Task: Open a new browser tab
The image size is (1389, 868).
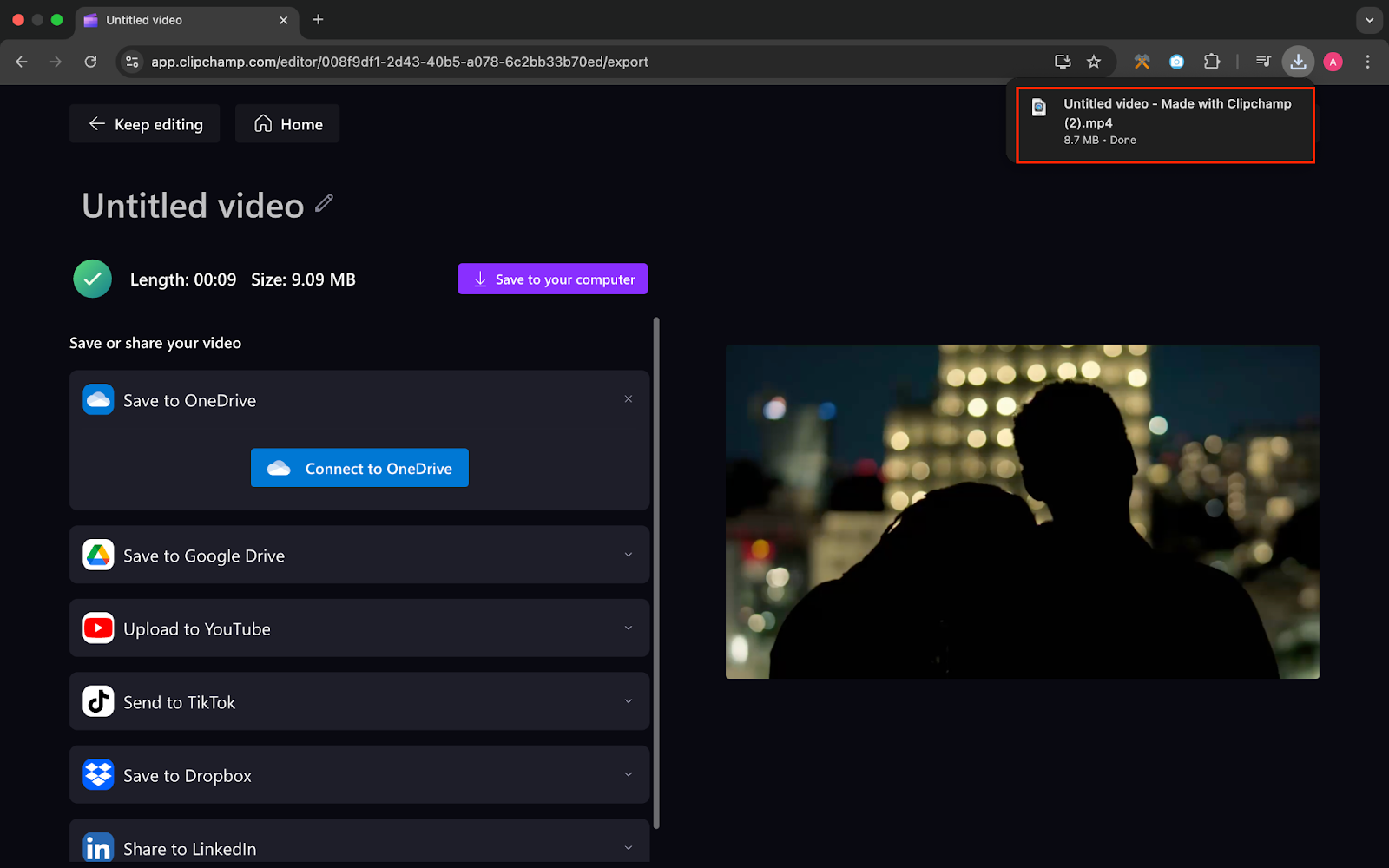Action: (319, 20)
